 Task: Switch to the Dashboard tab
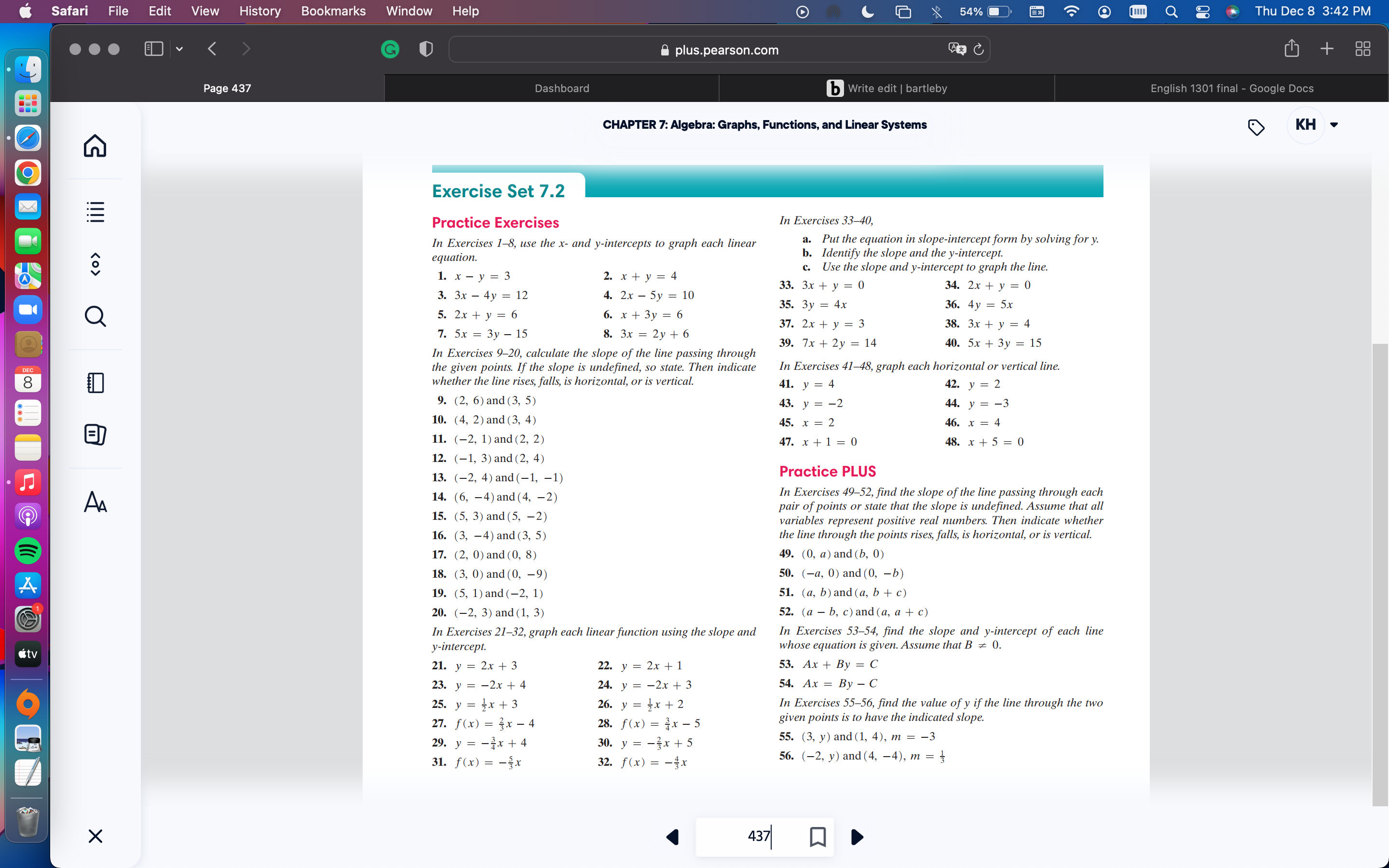pos(561,88)
